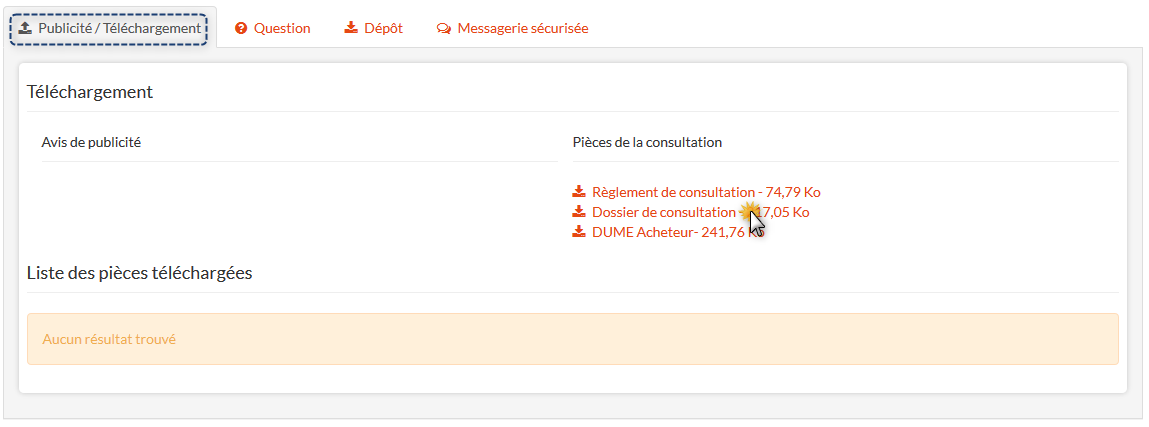Screen dimensions: 1149x427
Task: Open the Messagerie sécurisée tab
Action: (522, 29)
